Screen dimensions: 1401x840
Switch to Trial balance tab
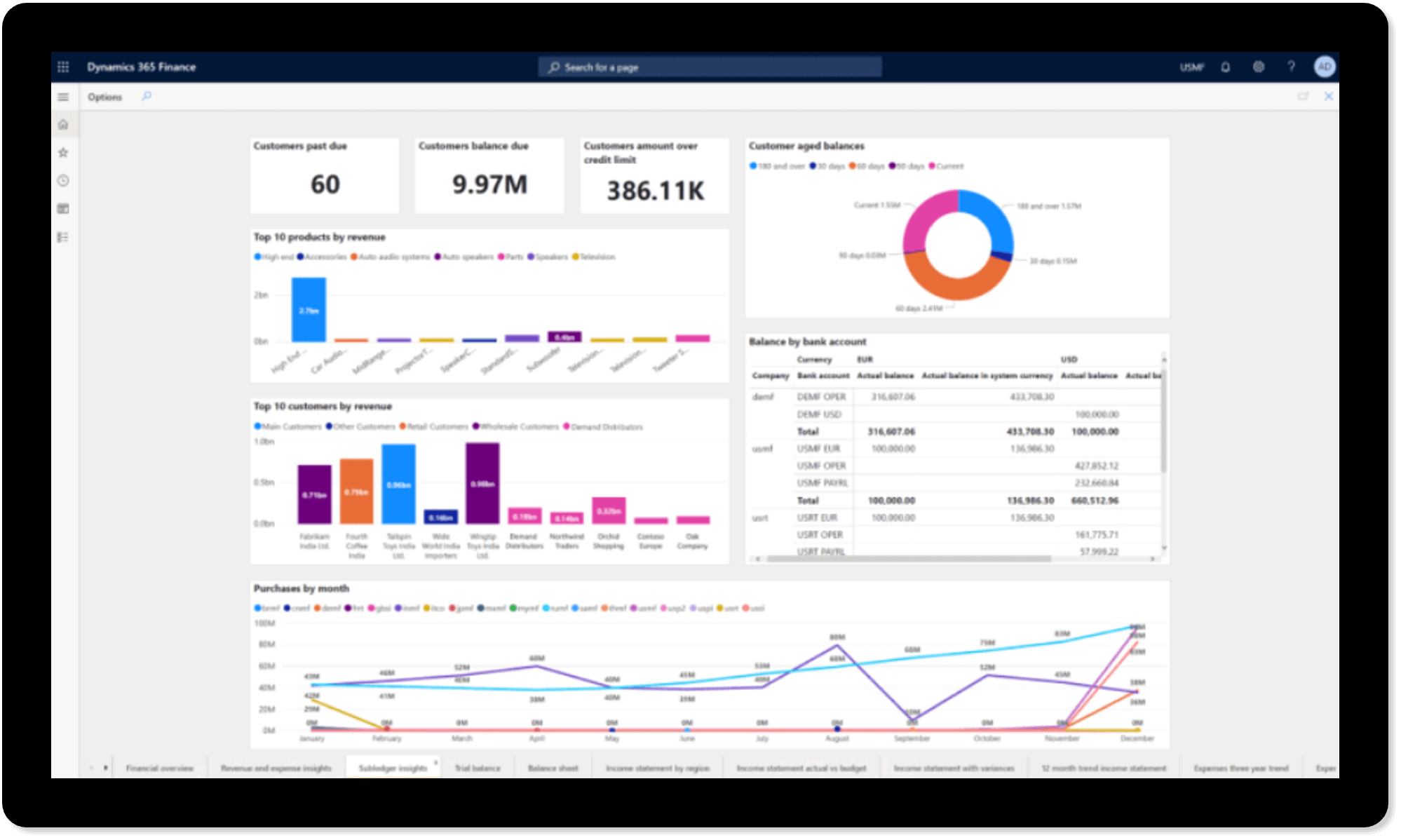[x=478, y=768]
